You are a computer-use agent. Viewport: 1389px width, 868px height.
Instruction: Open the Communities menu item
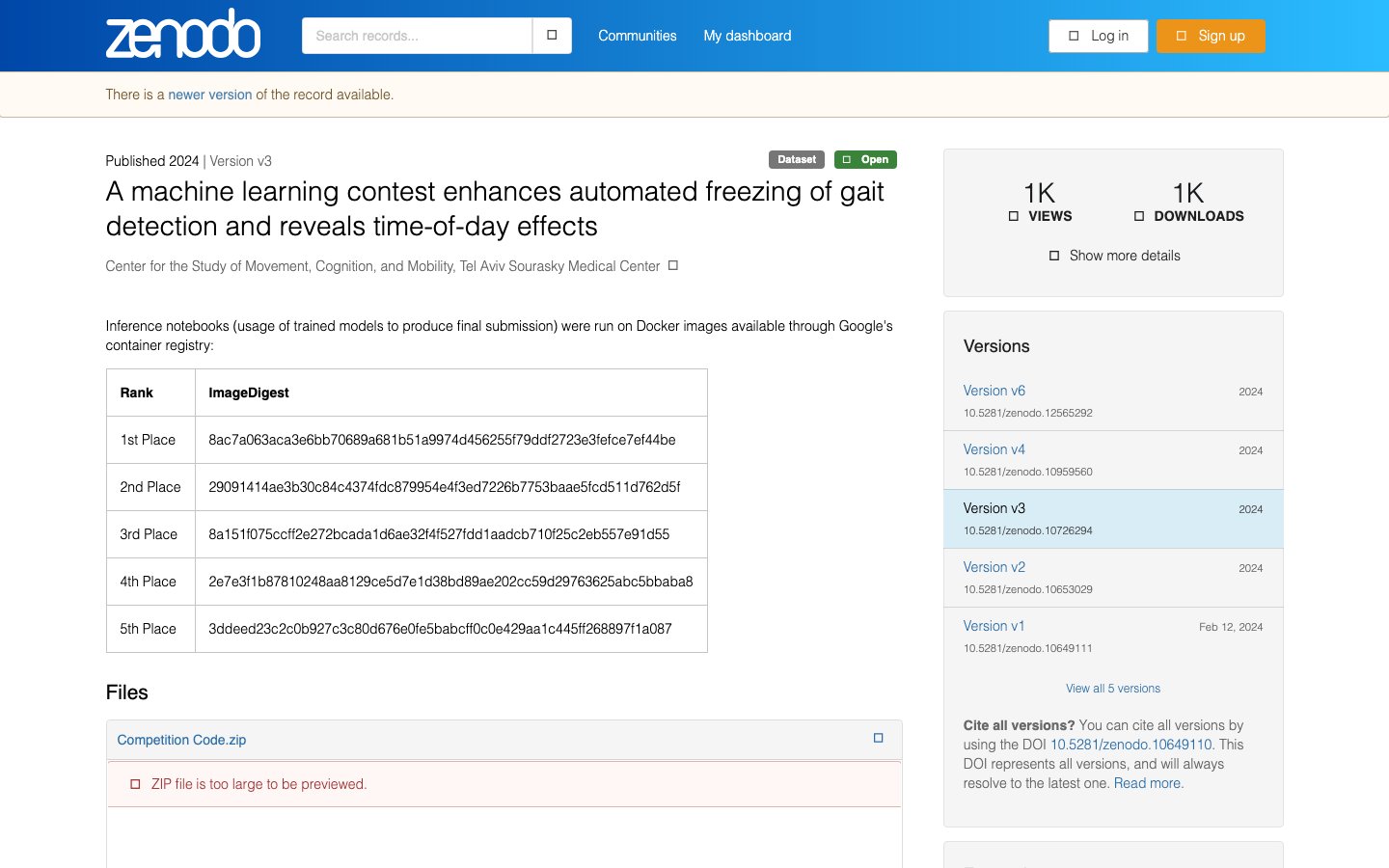point(638,36)
